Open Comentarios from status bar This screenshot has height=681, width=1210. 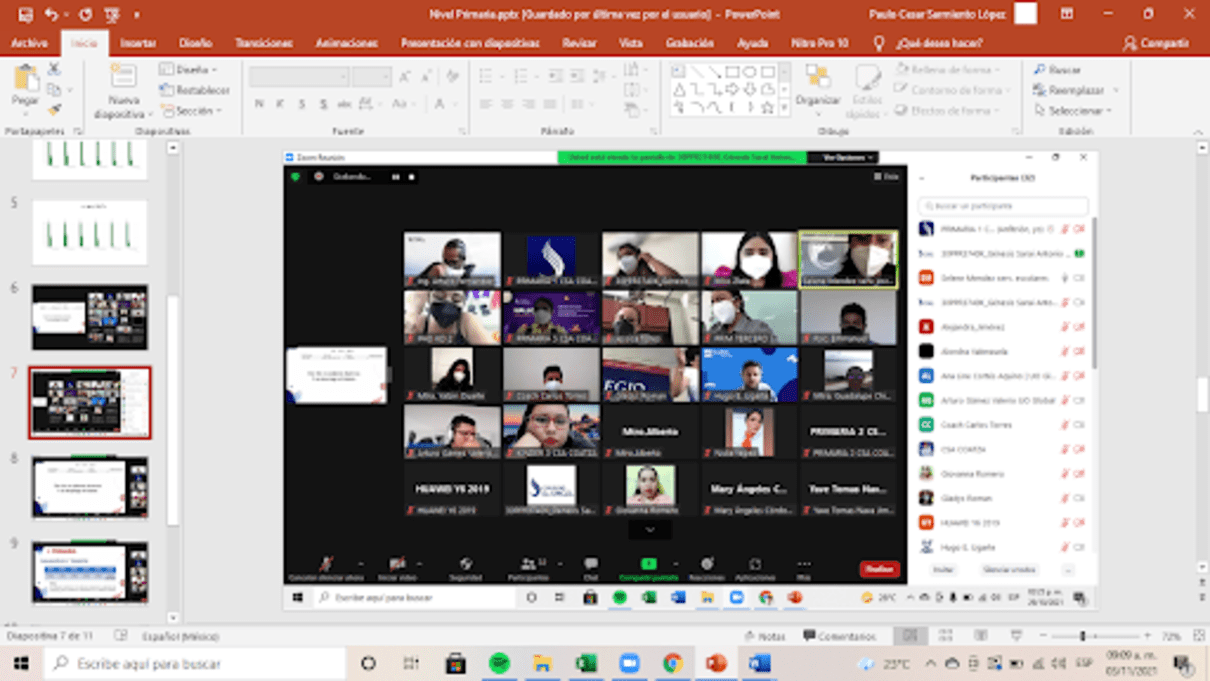pos(840,636)
